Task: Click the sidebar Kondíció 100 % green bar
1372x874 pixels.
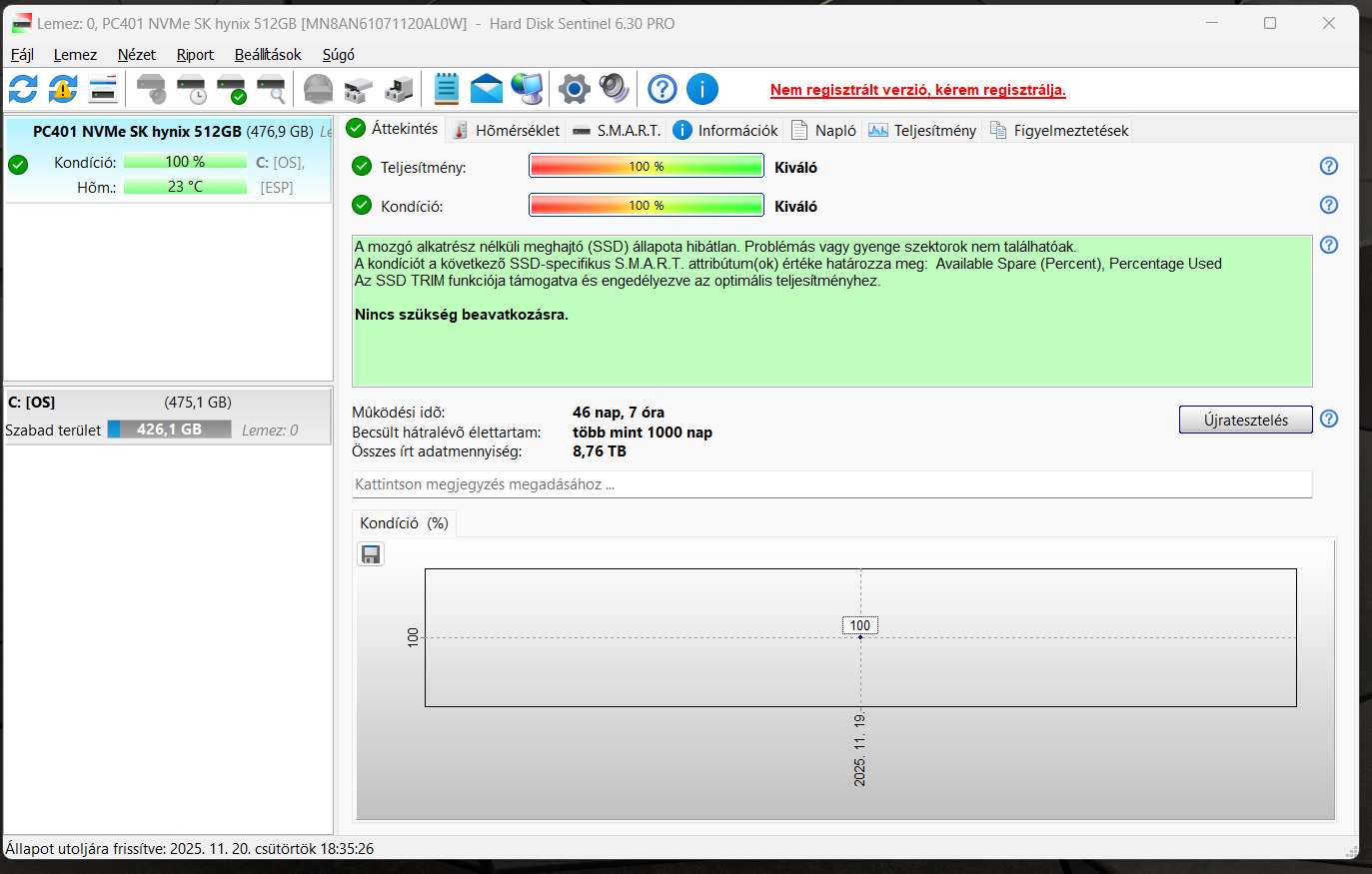Action: (x=185, y=162)
